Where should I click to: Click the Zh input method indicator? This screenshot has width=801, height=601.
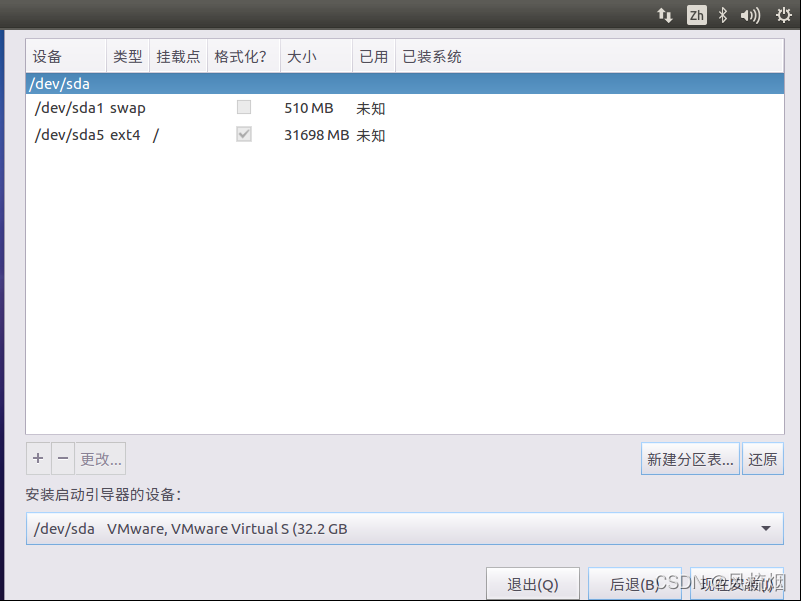click(696, 15)
